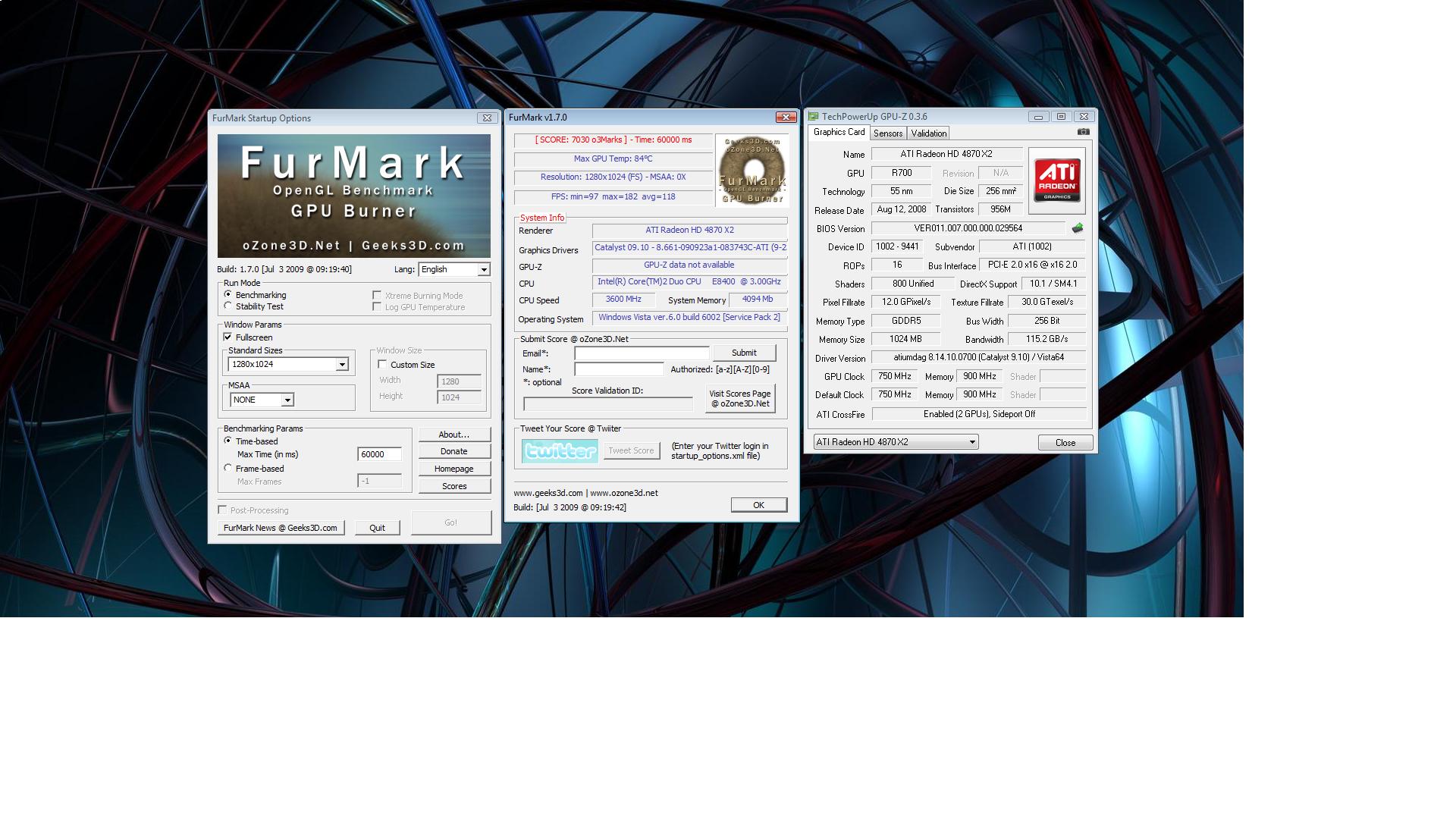
Task: Switch to the Validation tab
Action: tap(928, 133)
